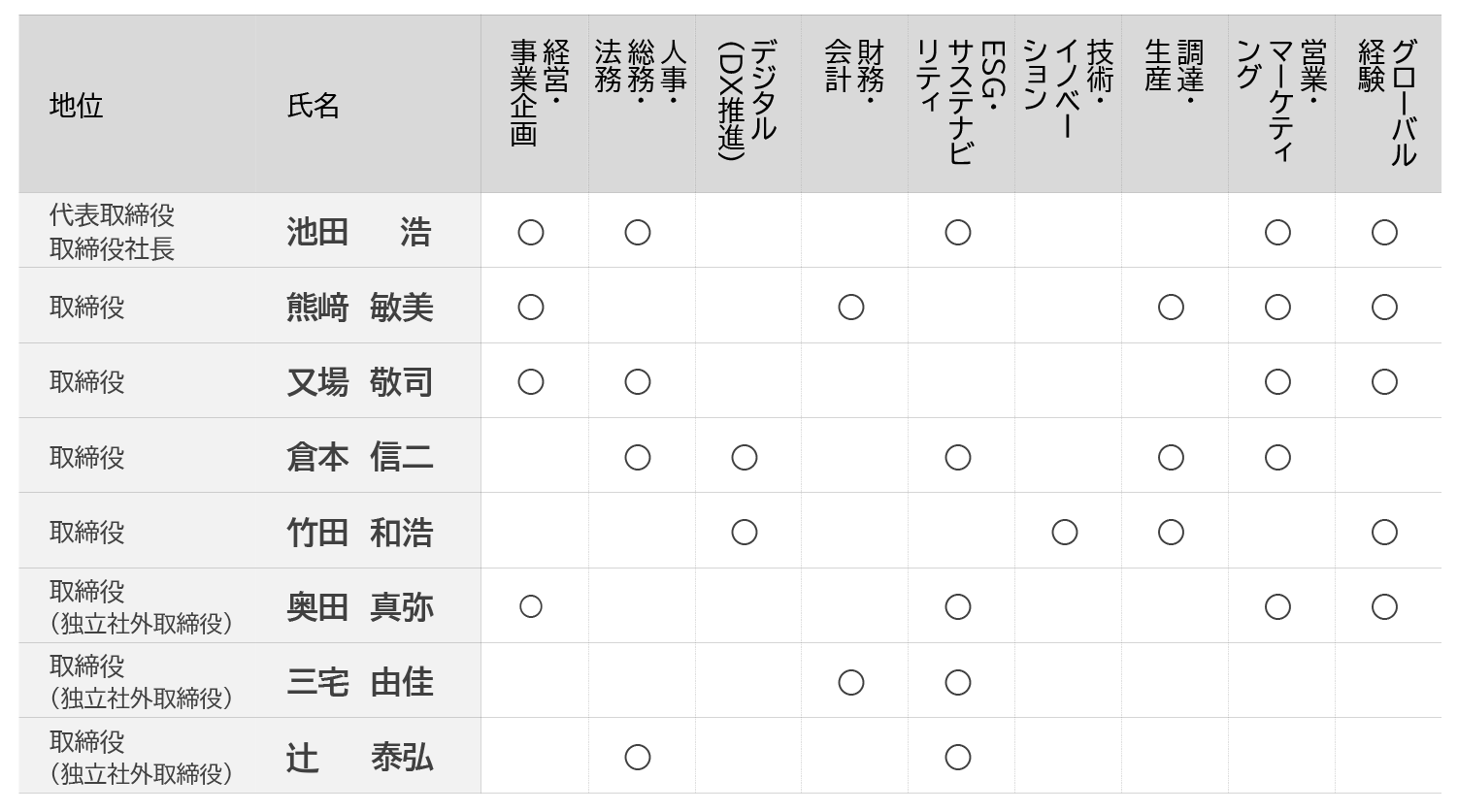Click the デジタル(DX推進) circle for 倉本 信二
This screenshot has width=1458, height=812.
click(745, 457)
